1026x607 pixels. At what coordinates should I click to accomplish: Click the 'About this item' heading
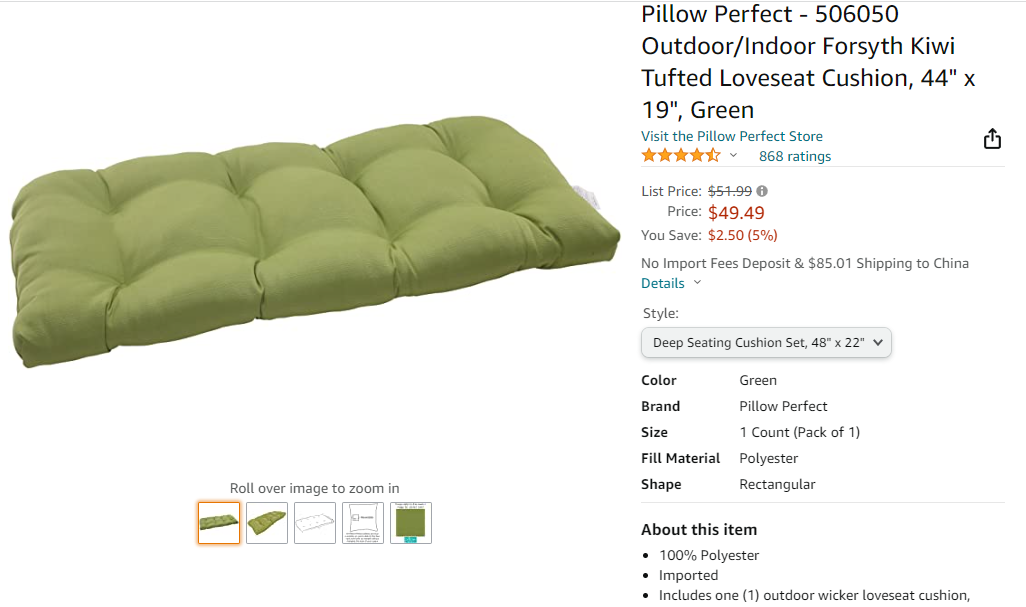point(698,529)
